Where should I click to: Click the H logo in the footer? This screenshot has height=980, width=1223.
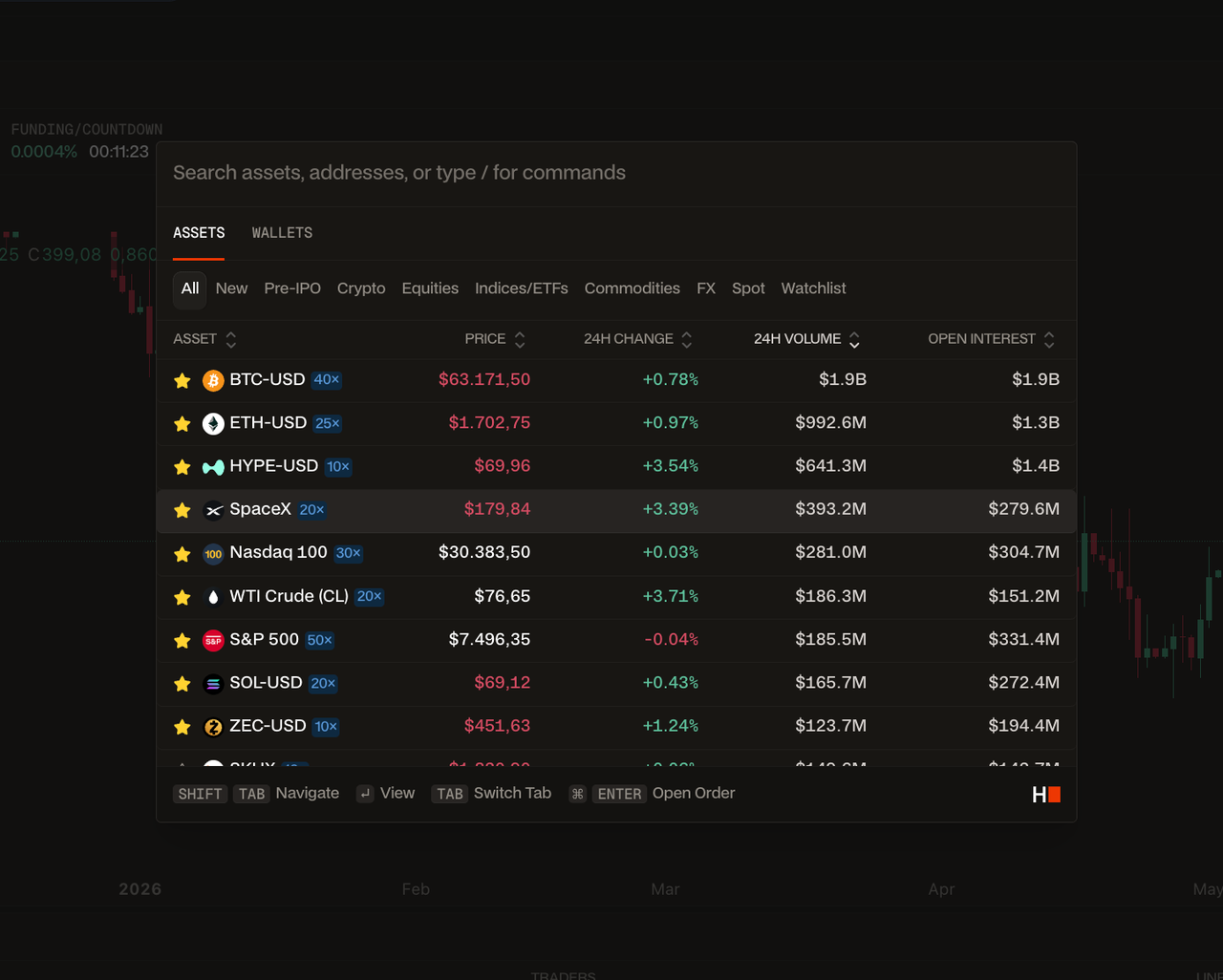click(x=1046, y=795)
